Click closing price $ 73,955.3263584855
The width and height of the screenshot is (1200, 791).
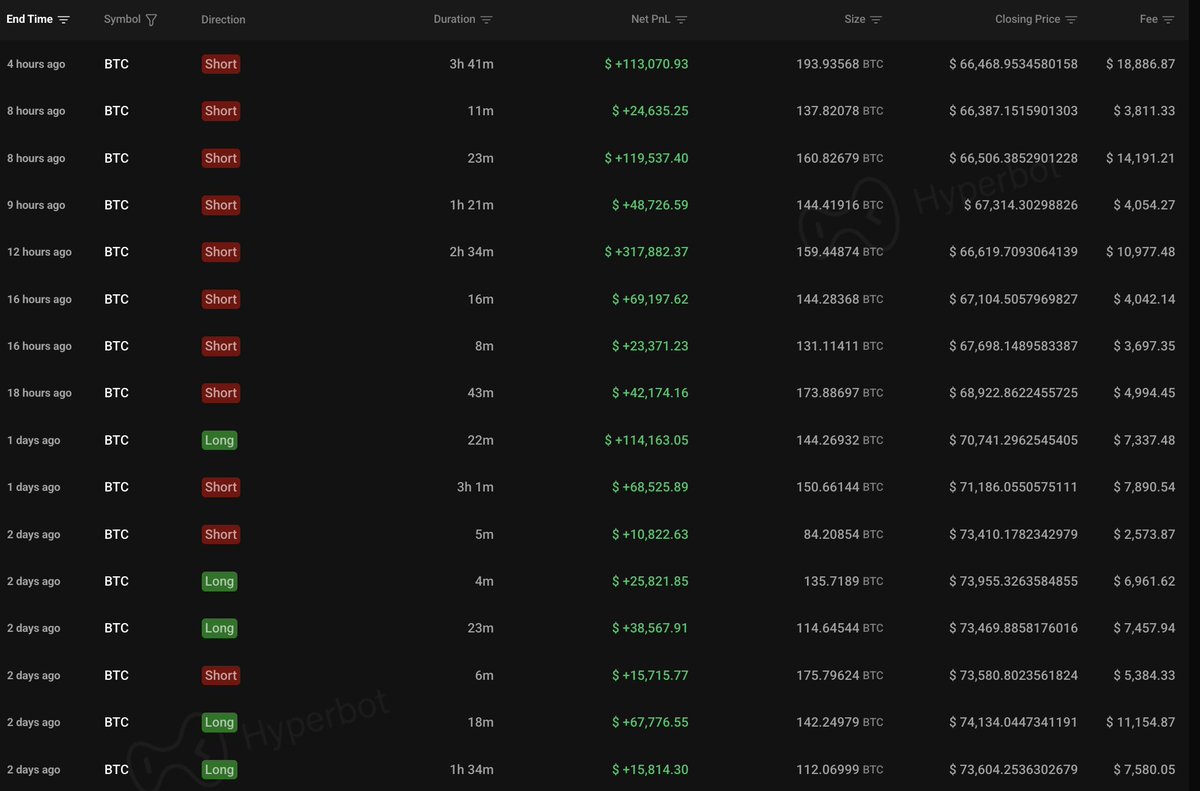click(x=1014, y=581)
